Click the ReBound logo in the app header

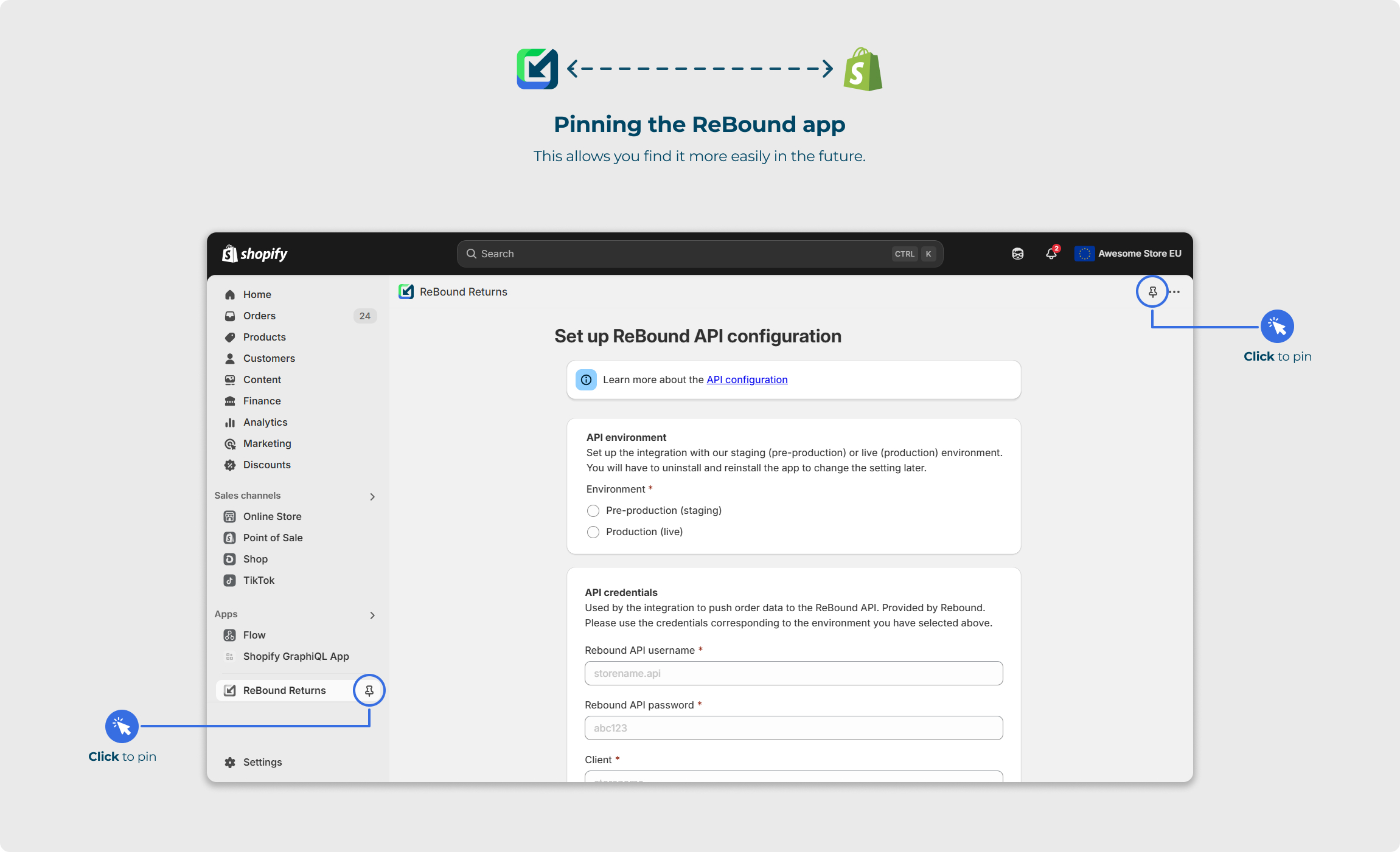click(406, 292)
